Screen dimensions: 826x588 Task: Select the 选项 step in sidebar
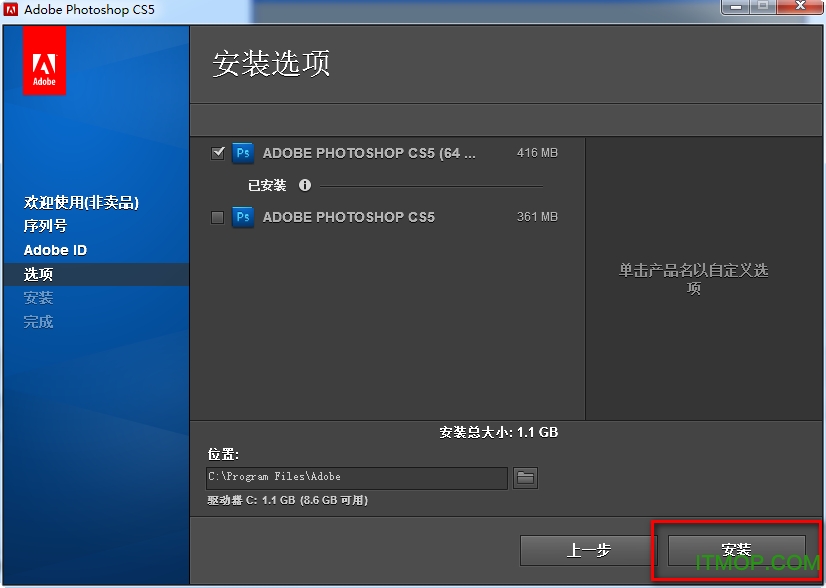coord(39,274)
